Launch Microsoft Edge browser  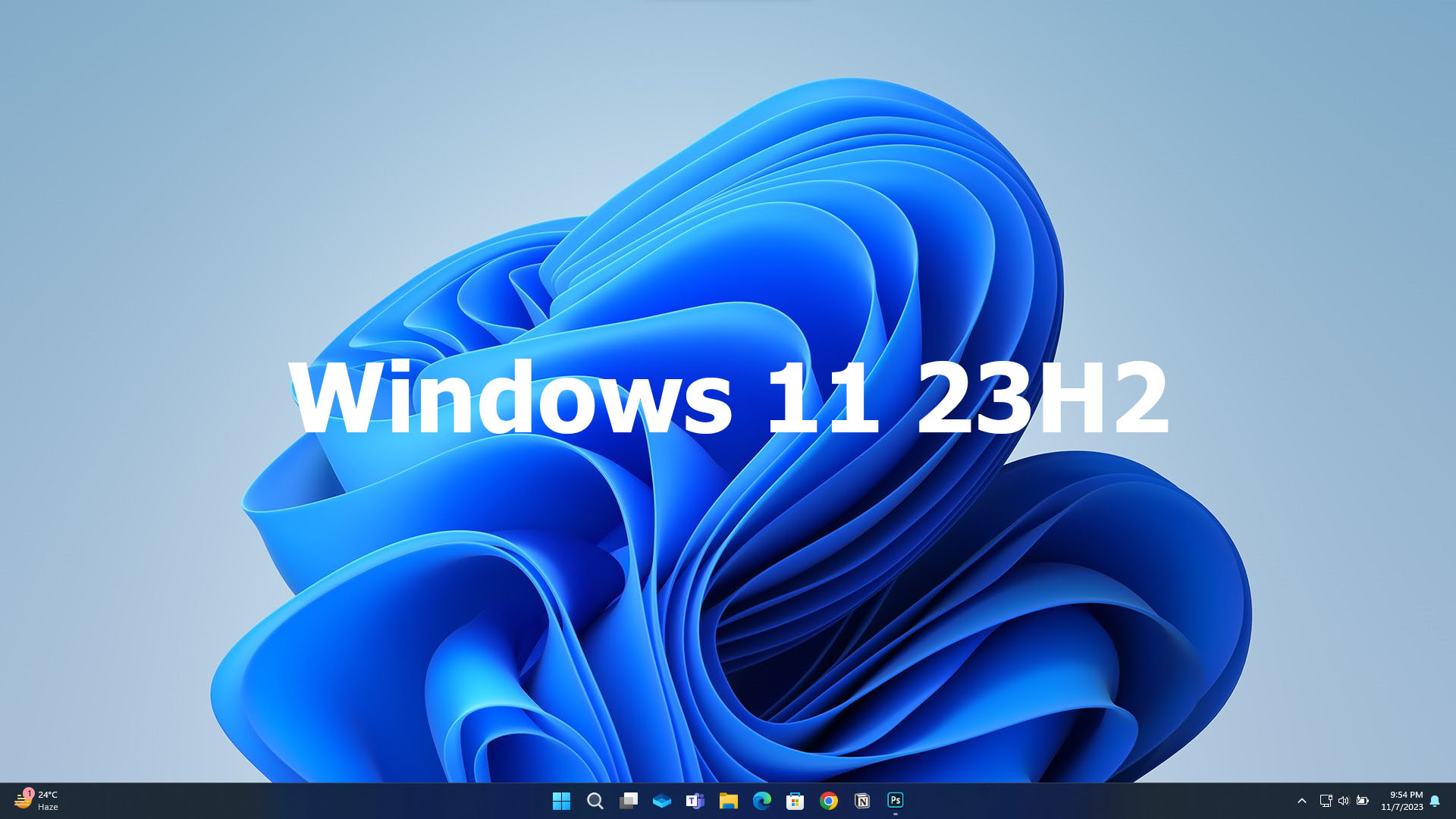[x=762, y=801]
